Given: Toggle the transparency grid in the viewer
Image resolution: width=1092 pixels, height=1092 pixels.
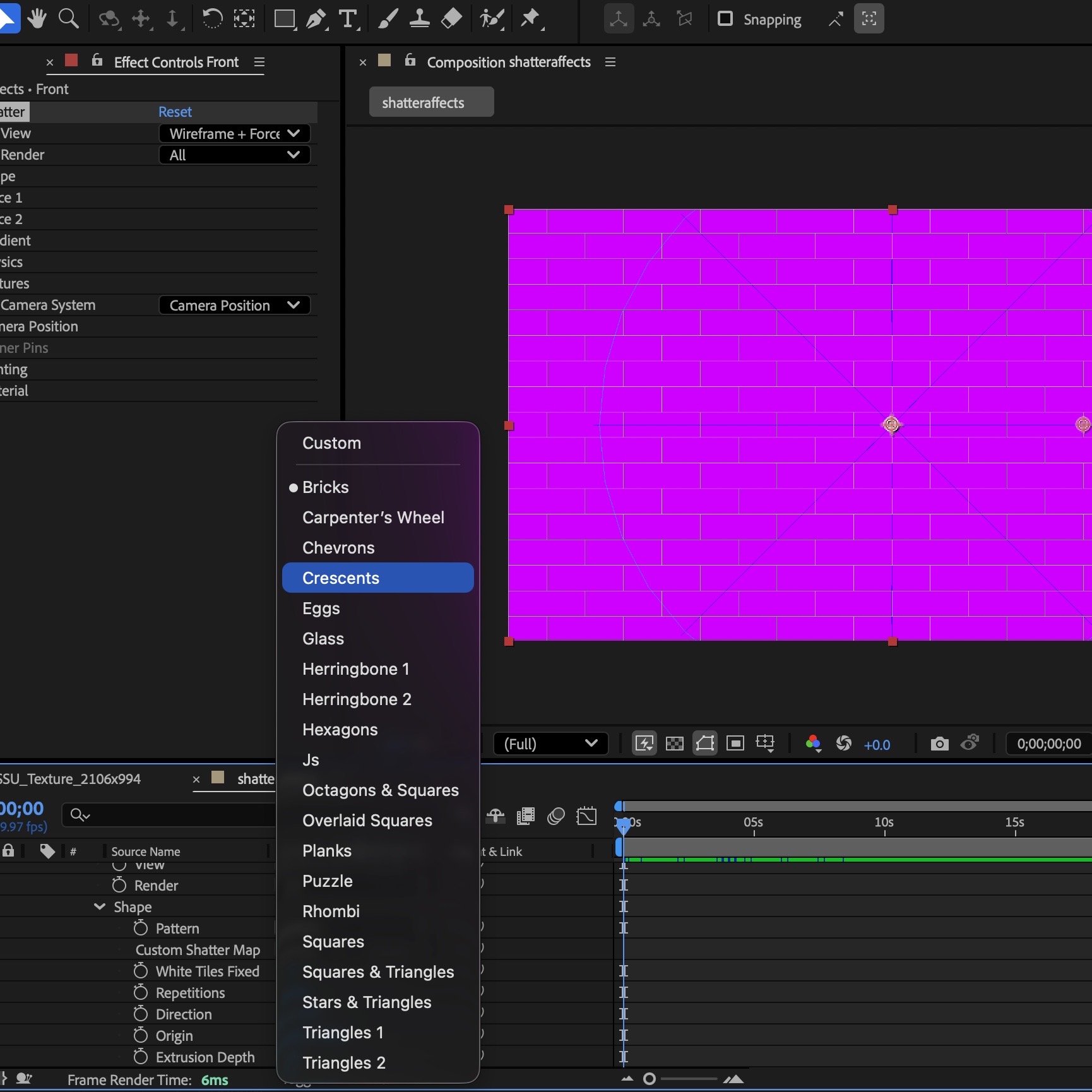Looking at the screenshot, I should coord(674,743).
